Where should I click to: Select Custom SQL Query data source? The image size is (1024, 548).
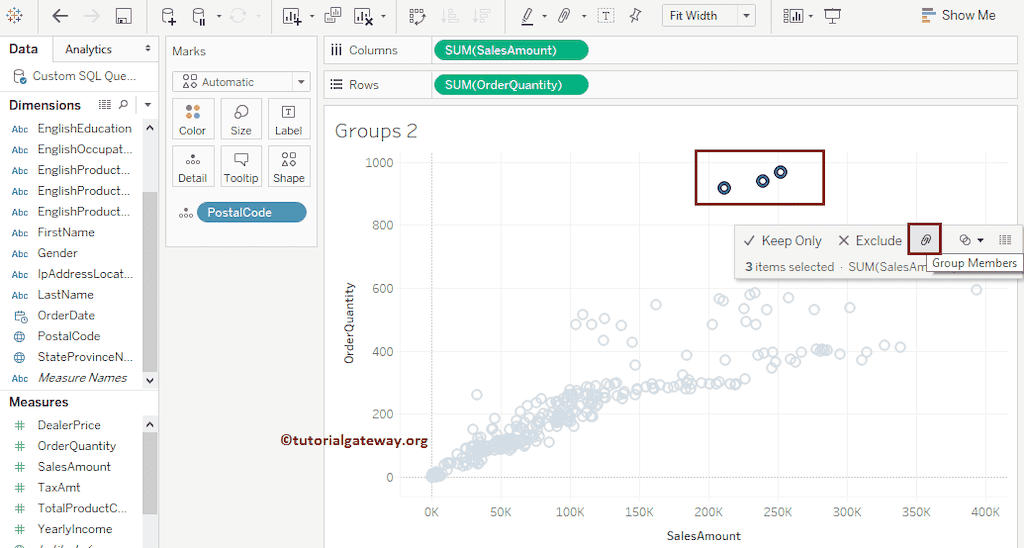(x=75, y=76)
